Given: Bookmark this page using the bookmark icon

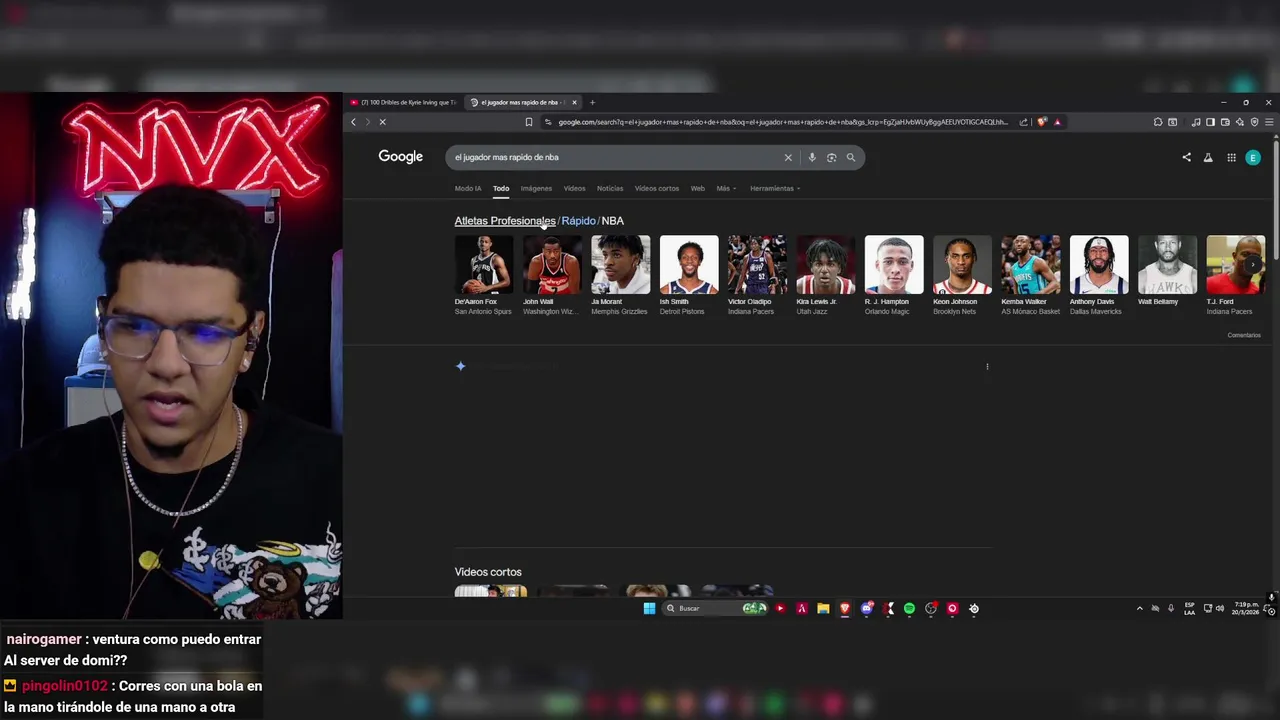Looking at the screenshot, I should 529,122.
